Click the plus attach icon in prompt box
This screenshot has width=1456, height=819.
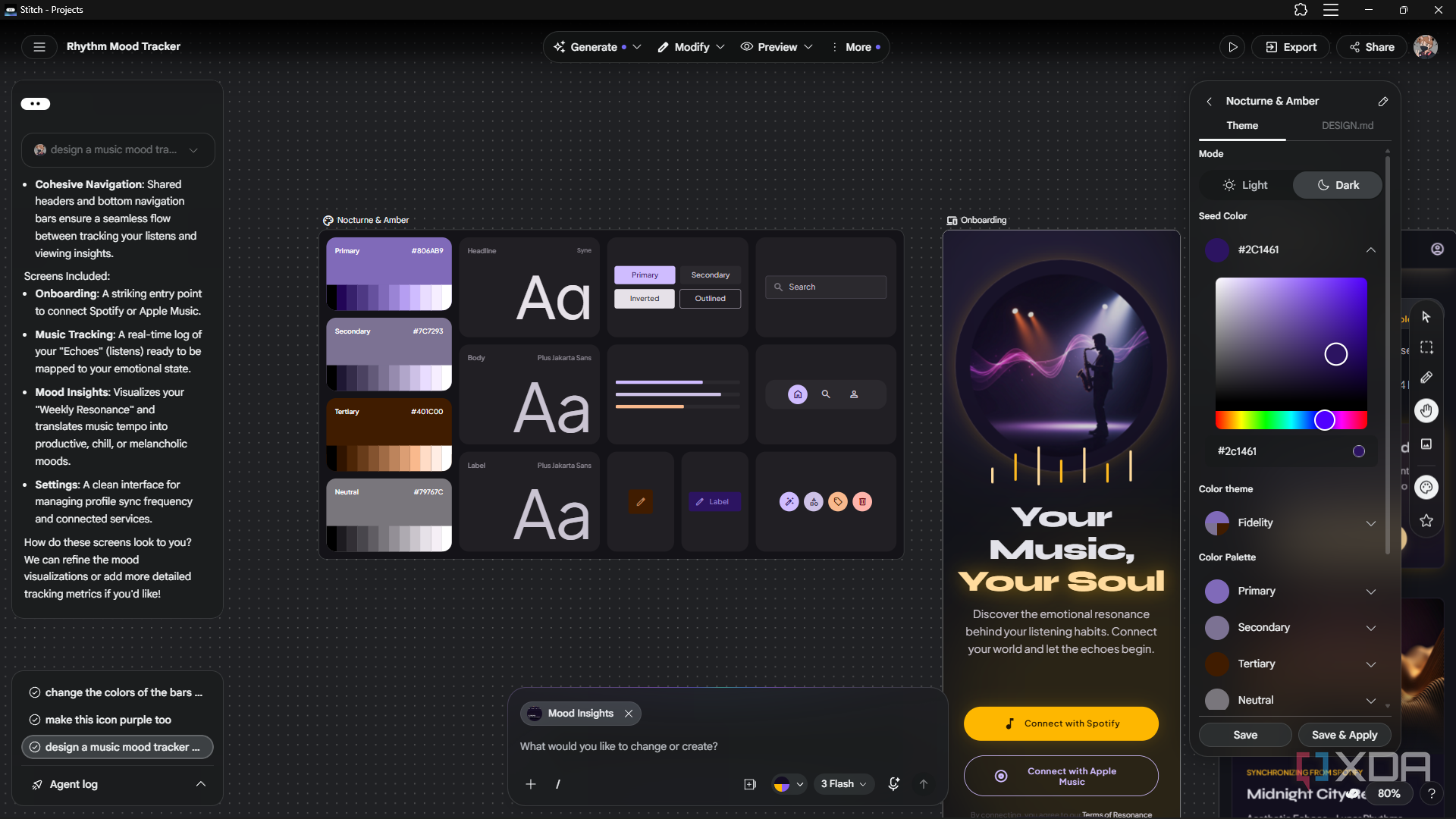click(531, 784)
